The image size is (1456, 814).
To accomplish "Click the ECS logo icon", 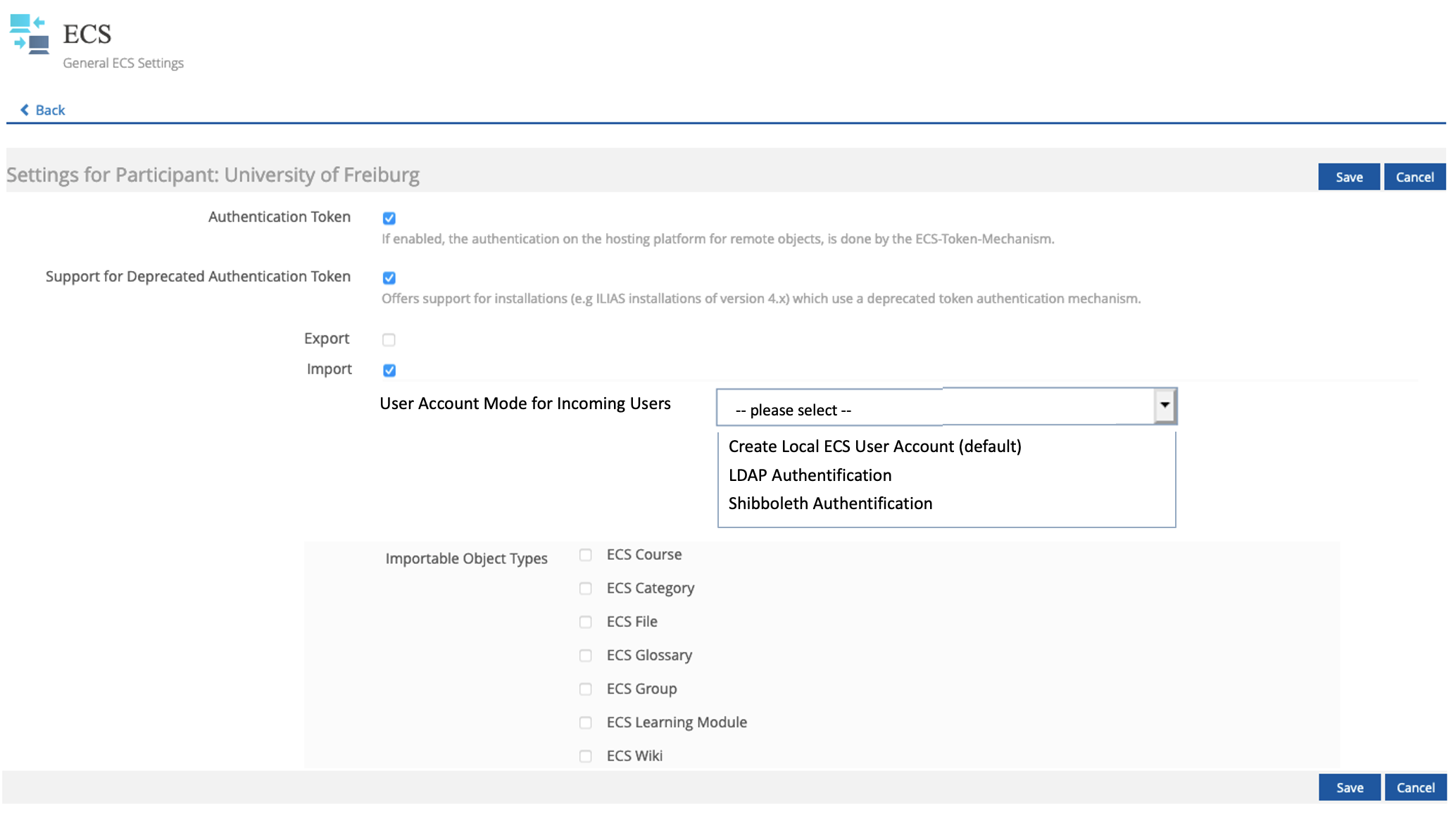I will [30, 35].
